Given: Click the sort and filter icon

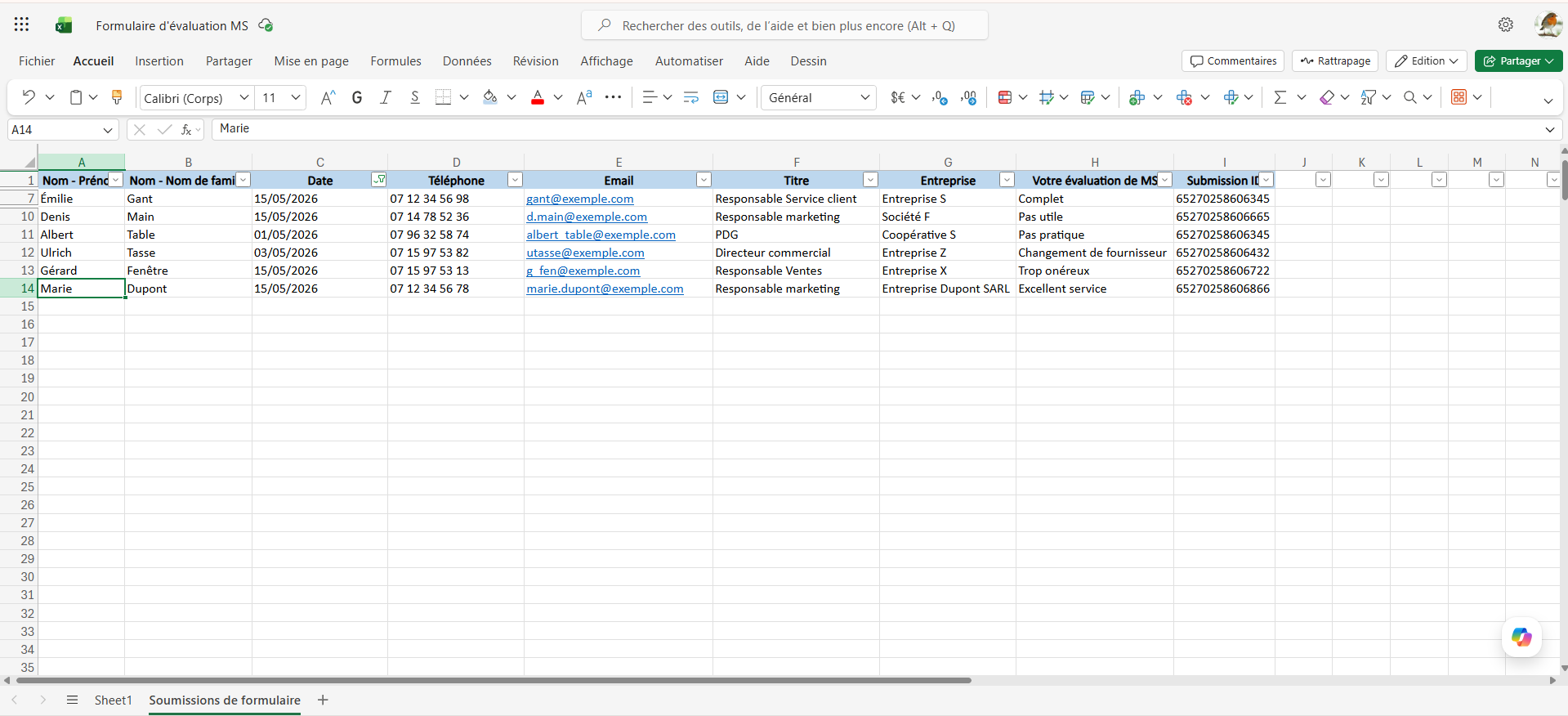Looking at the screenshot, I should point(1369,97).
